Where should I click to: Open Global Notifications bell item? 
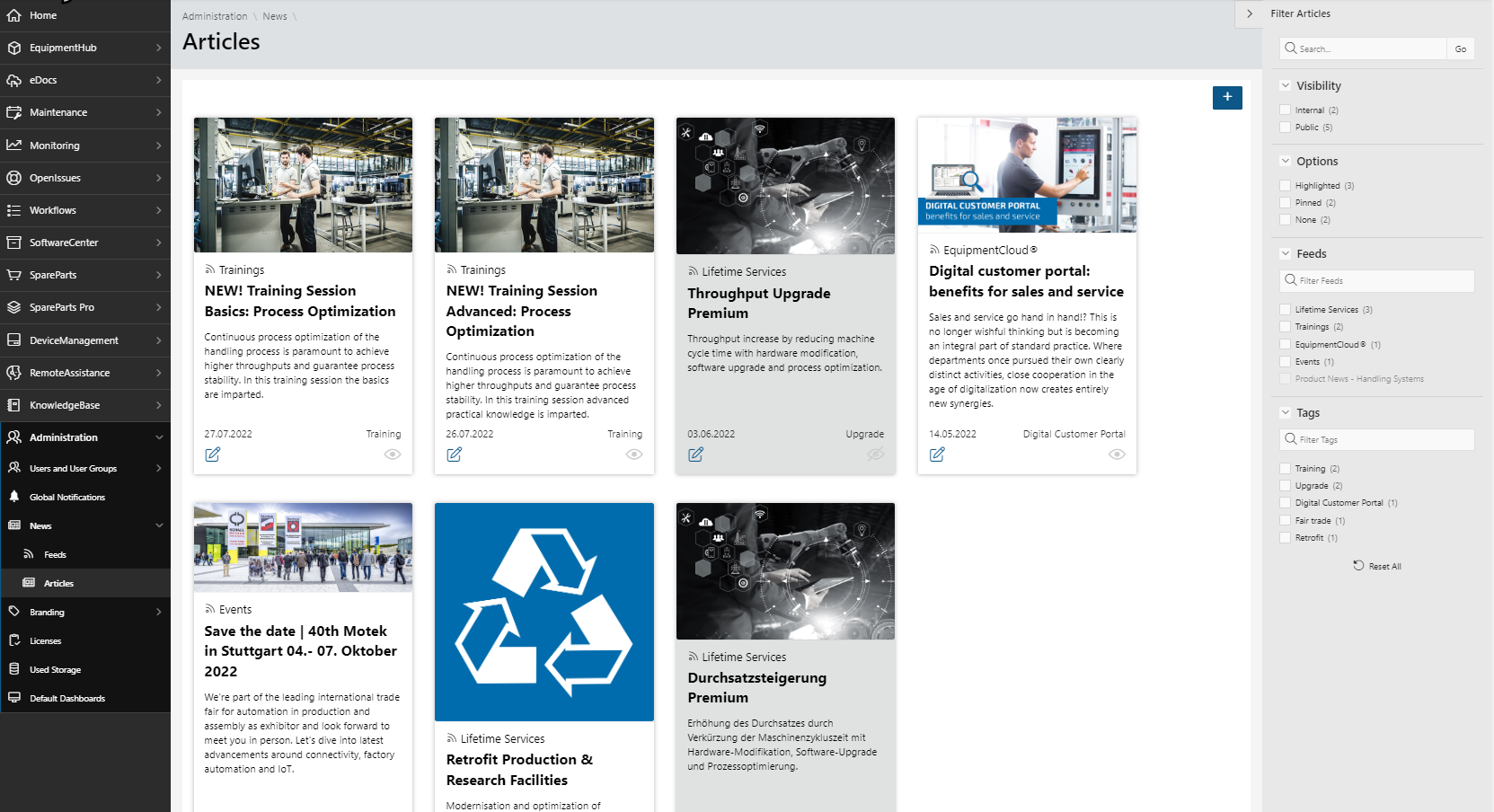(66, 497)
